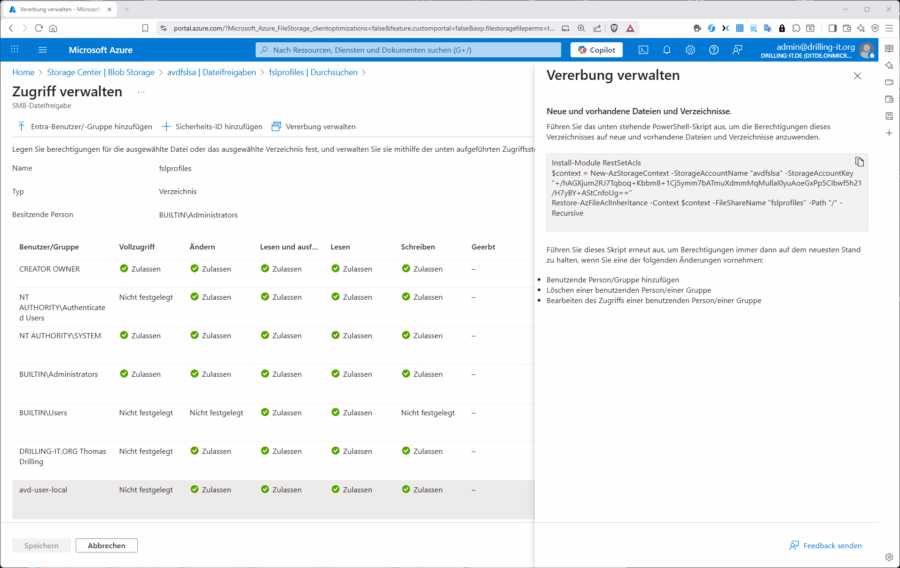The height and width of the screenshot is (568, 900).
Task: Click the feedback icon in the top bar
Action: [738, 49]
